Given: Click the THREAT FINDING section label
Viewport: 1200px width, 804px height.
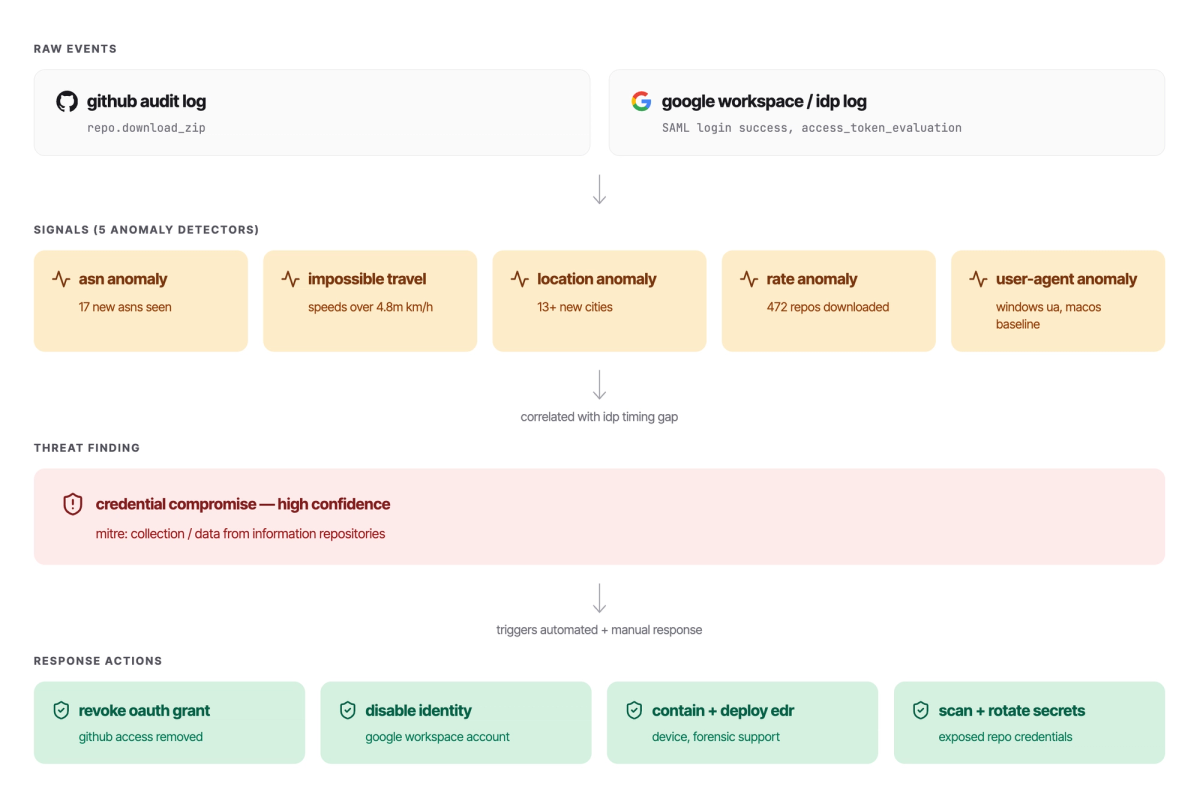Looking at the screenshot, I should (x=87, y=448).
